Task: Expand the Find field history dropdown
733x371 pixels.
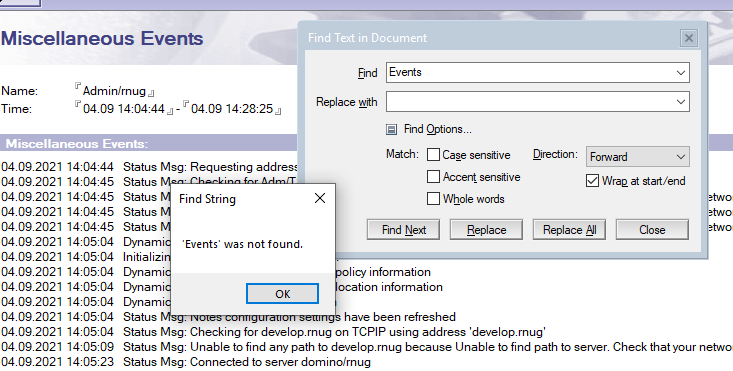Action: [x=681, y=73]
